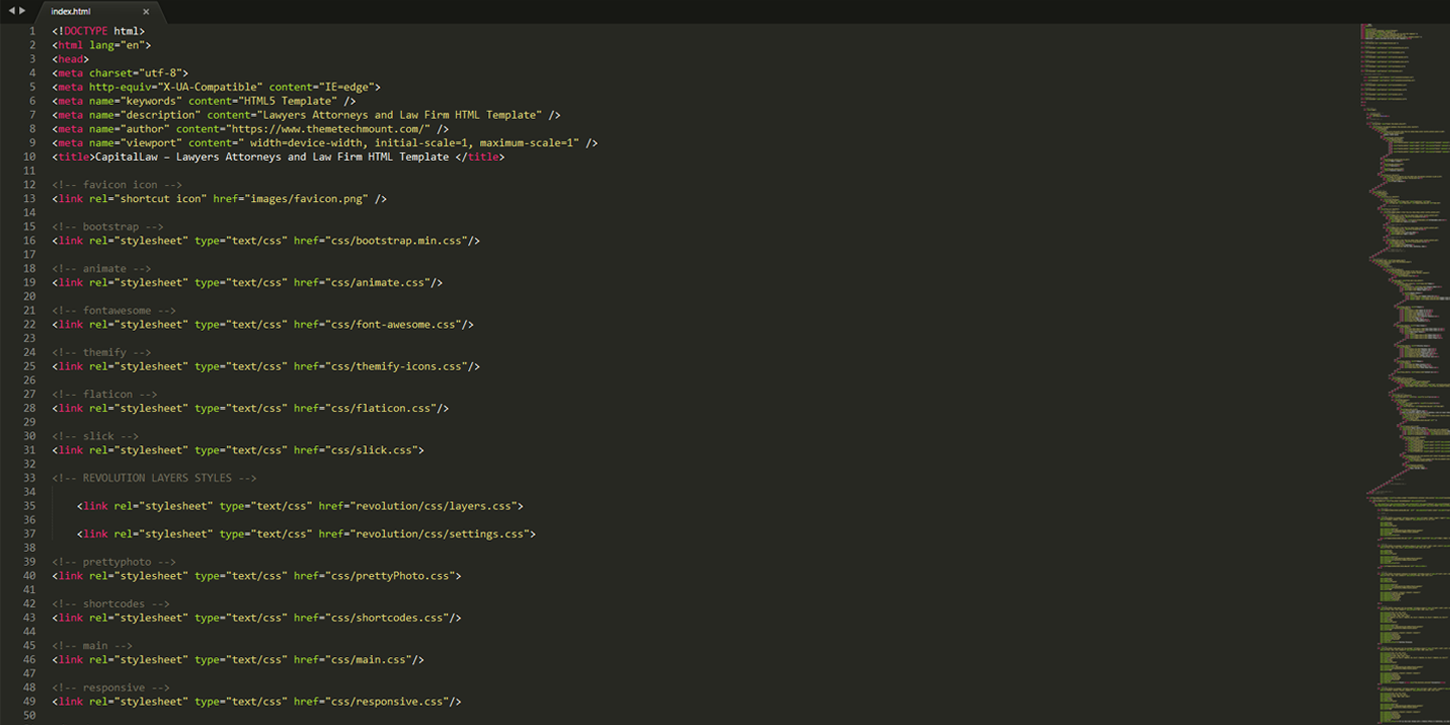
Task: Close the index.html tab
Action: (x=146, y=12)
